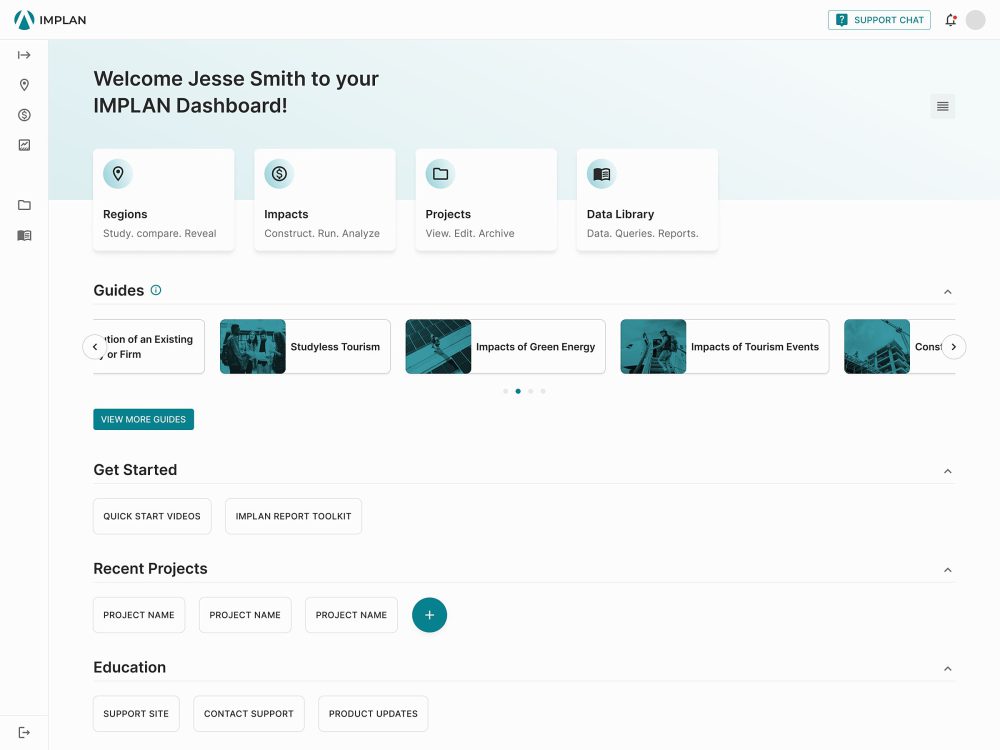Viewport: 1000px width, 750px height.
Task: Open the Impacts card
Action: point(325,200)
